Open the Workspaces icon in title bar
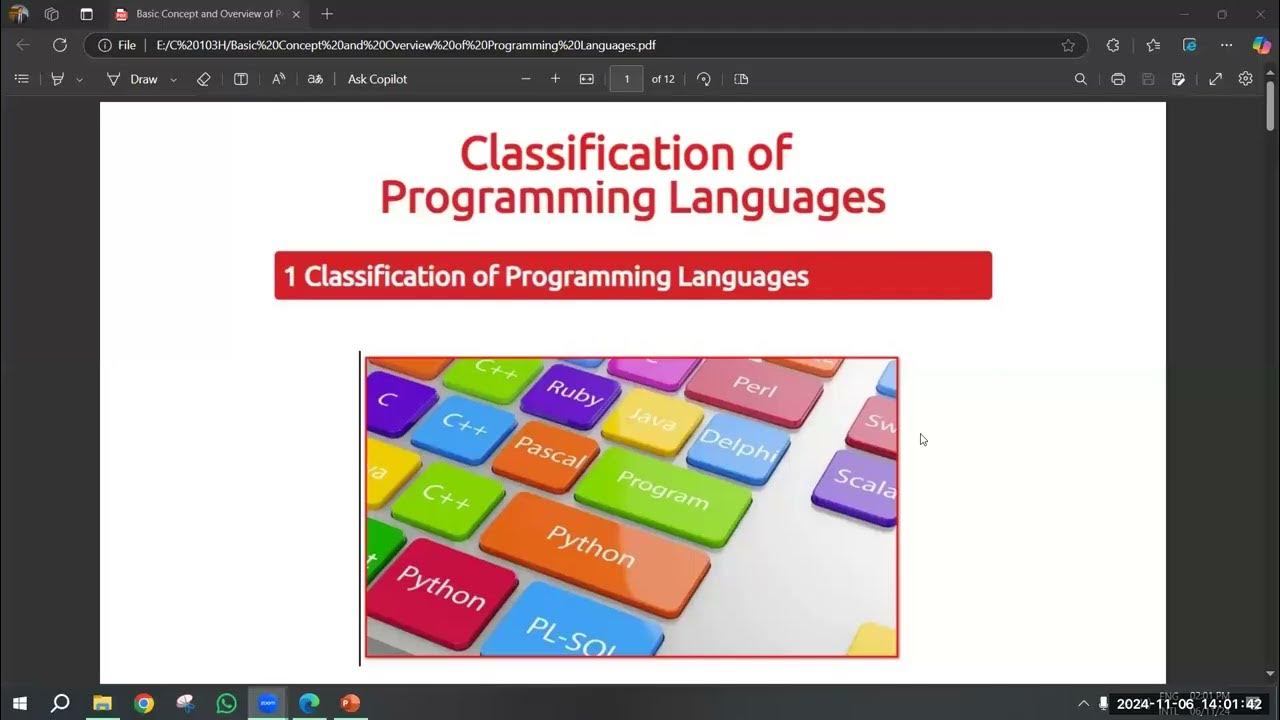The image size is (1280, 720). point(52,14)
